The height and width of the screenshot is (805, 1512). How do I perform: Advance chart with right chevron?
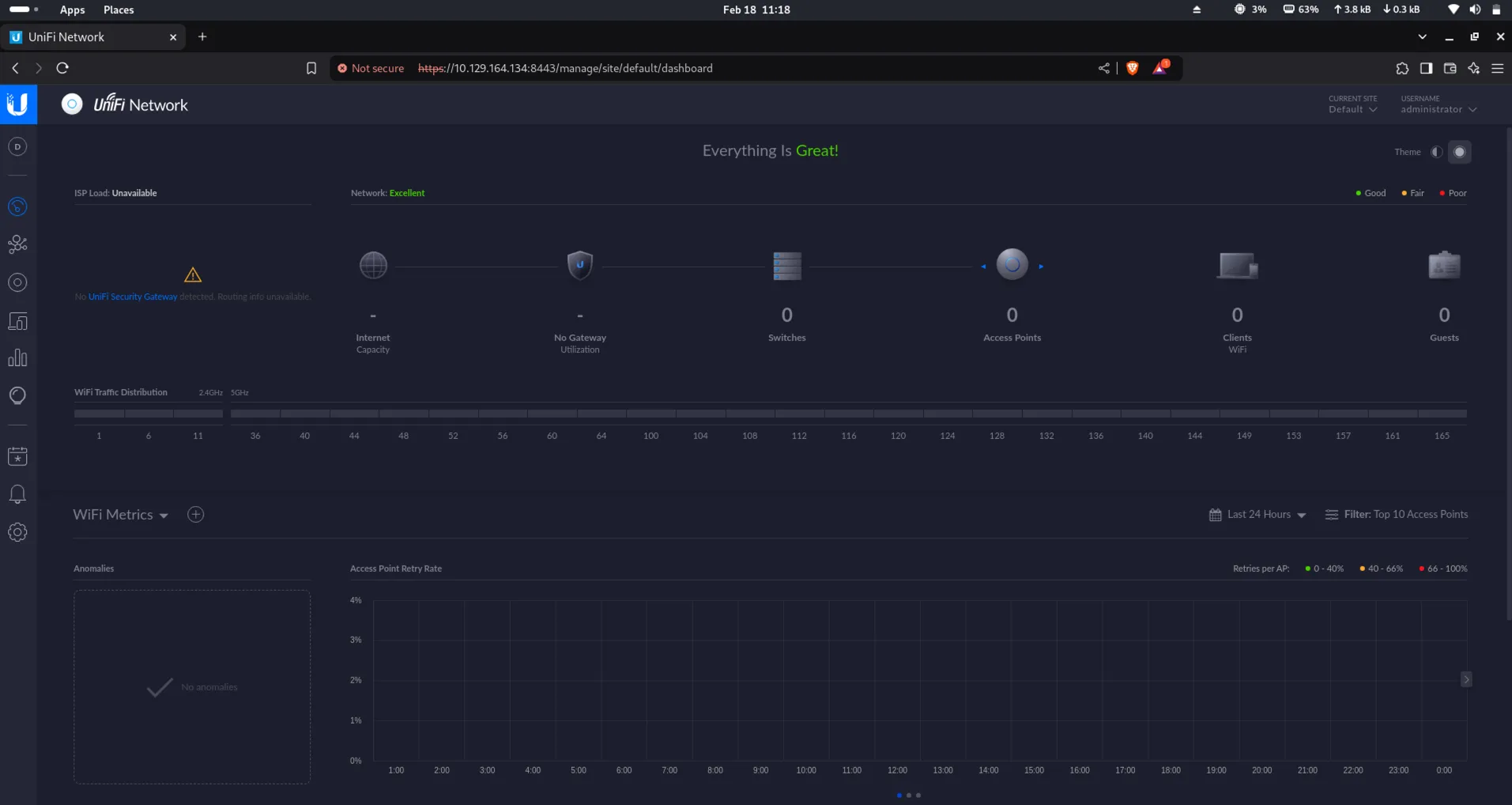(x=1466, y=679)
